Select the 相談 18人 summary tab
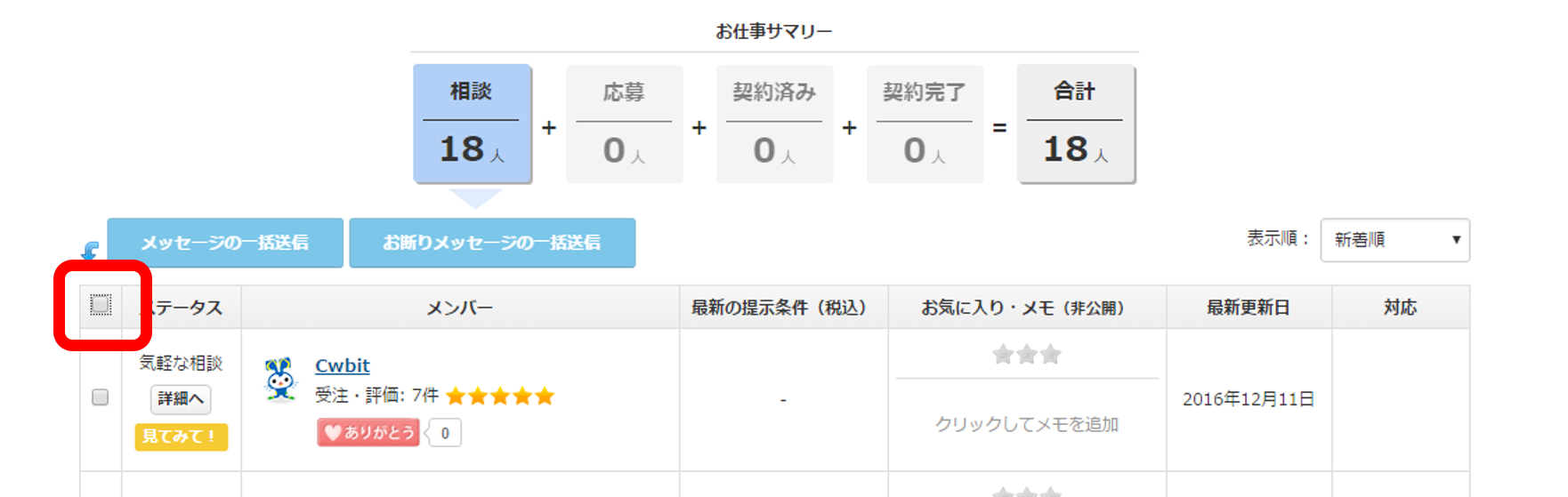Viewport: 1568px width, 497px height. (472, 124)
